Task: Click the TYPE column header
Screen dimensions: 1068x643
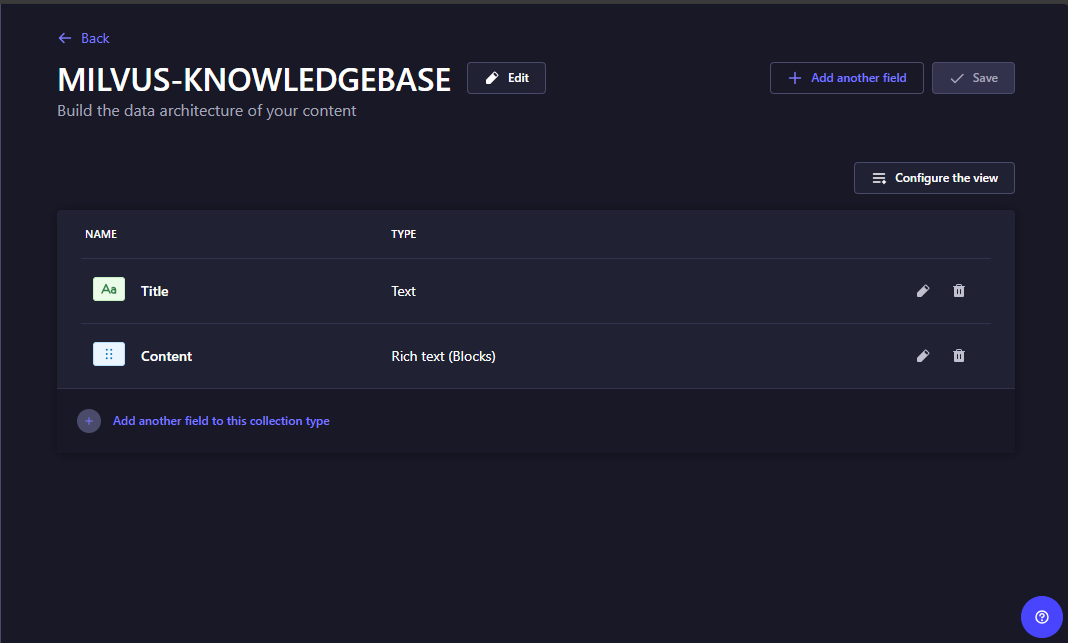Action: [403, 234]
